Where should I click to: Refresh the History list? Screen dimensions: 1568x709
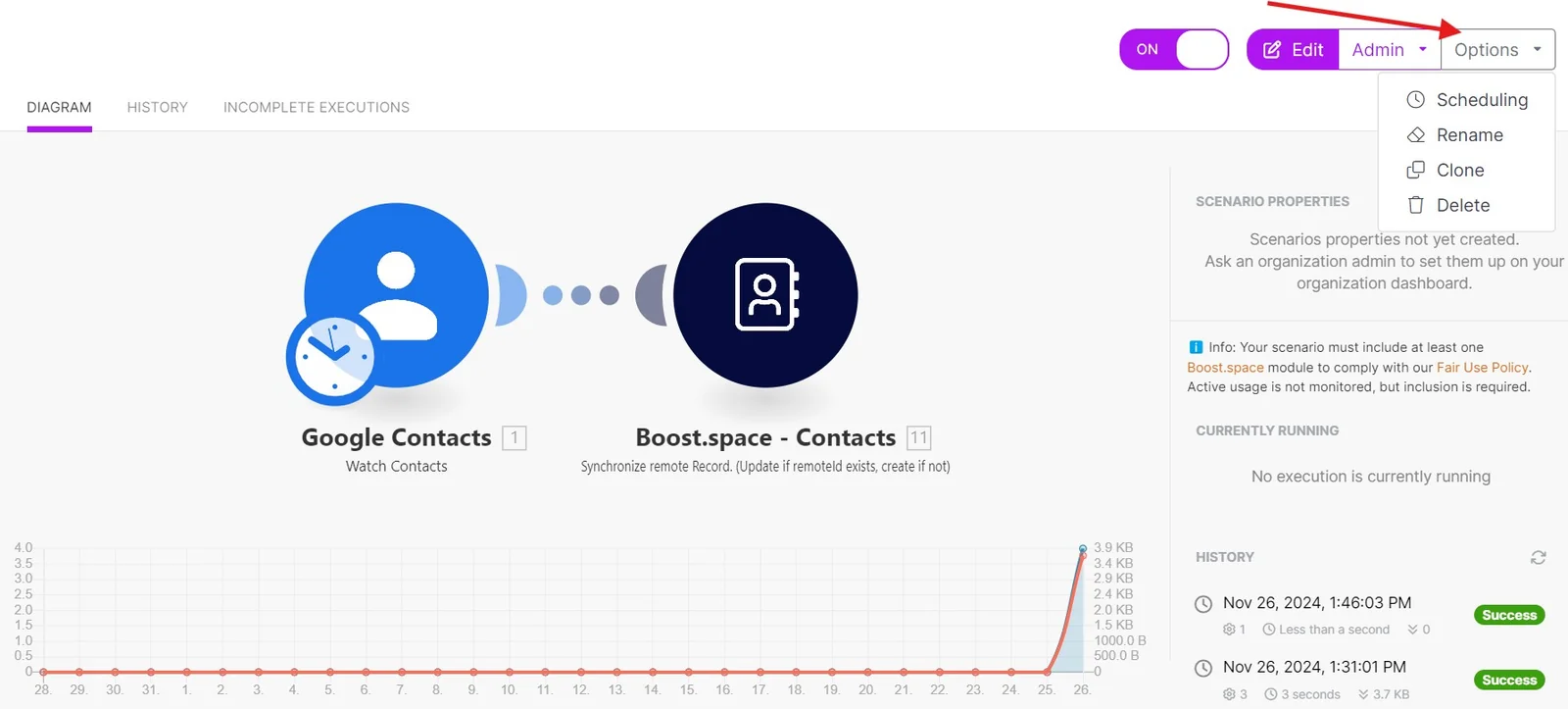click(1539, 557)
